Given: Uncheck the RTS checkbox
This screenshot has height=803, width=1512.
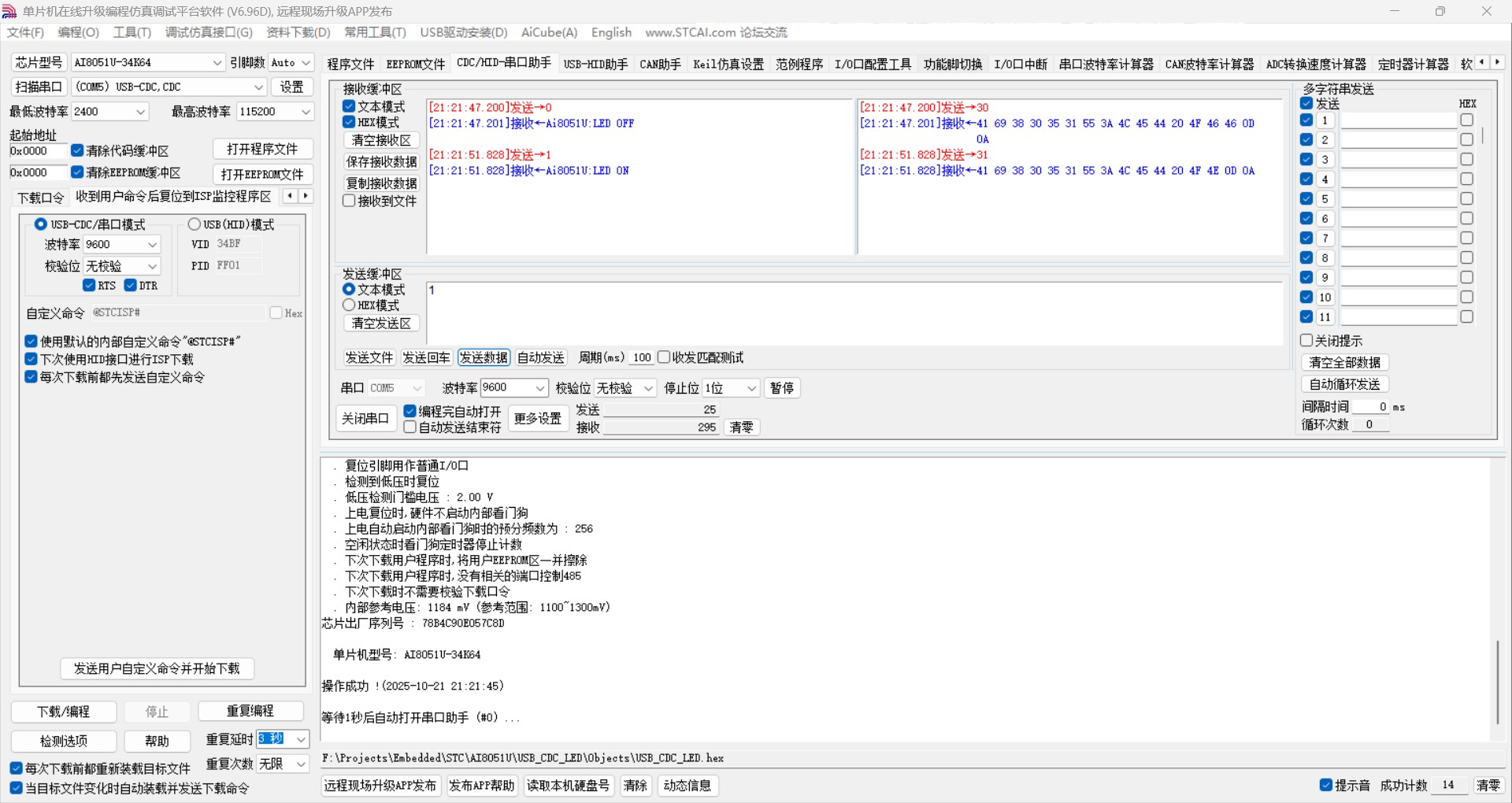Looking at the screenshot, I should 89,285.
